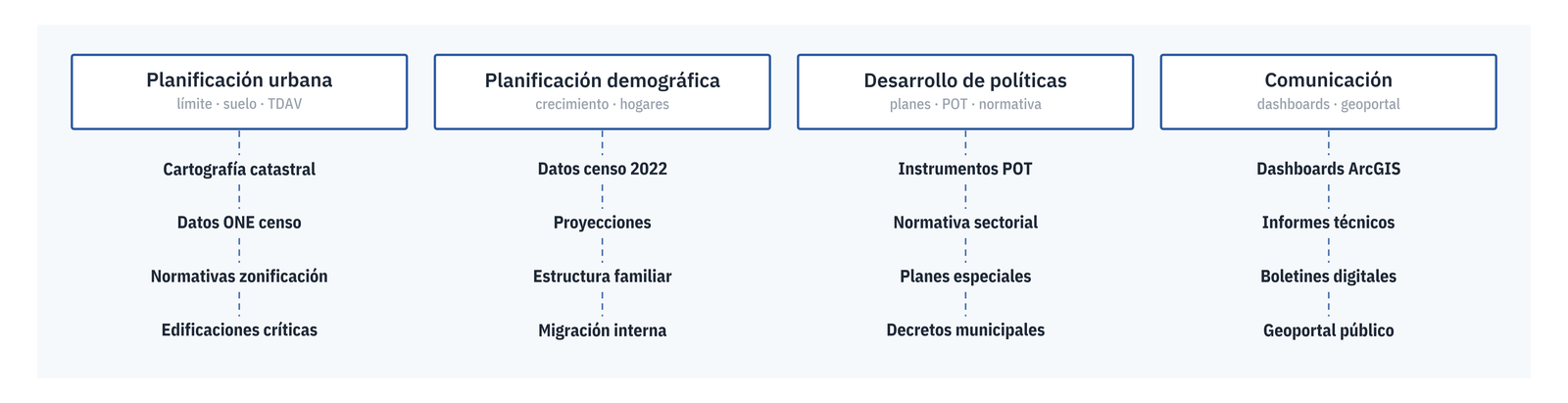The image size is (1568, 403).
Task: Select the Planificación urbana box
Action: point(239,92)
